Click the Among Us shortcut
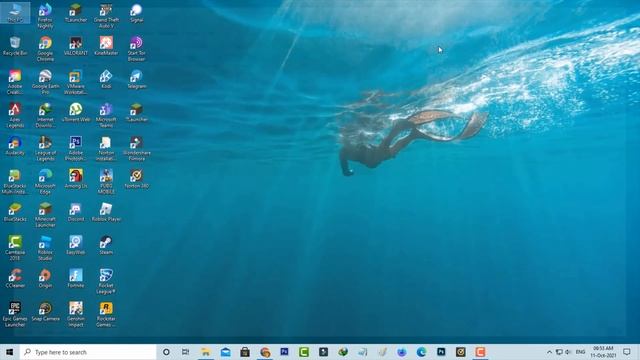This screenshot has width=640, height=360. 76,179
